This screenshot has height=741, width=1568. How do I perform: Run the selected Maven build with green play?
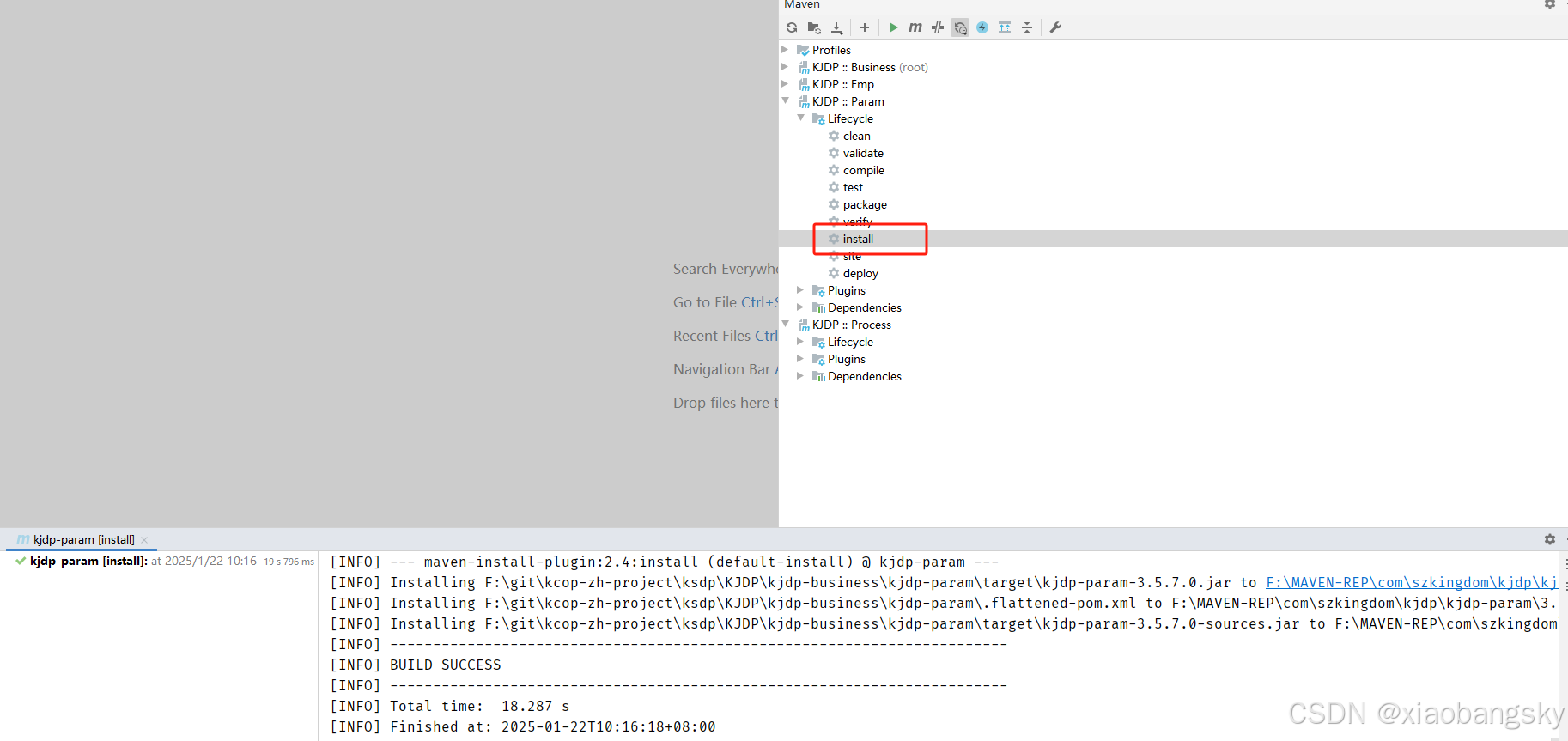[893, 27]
